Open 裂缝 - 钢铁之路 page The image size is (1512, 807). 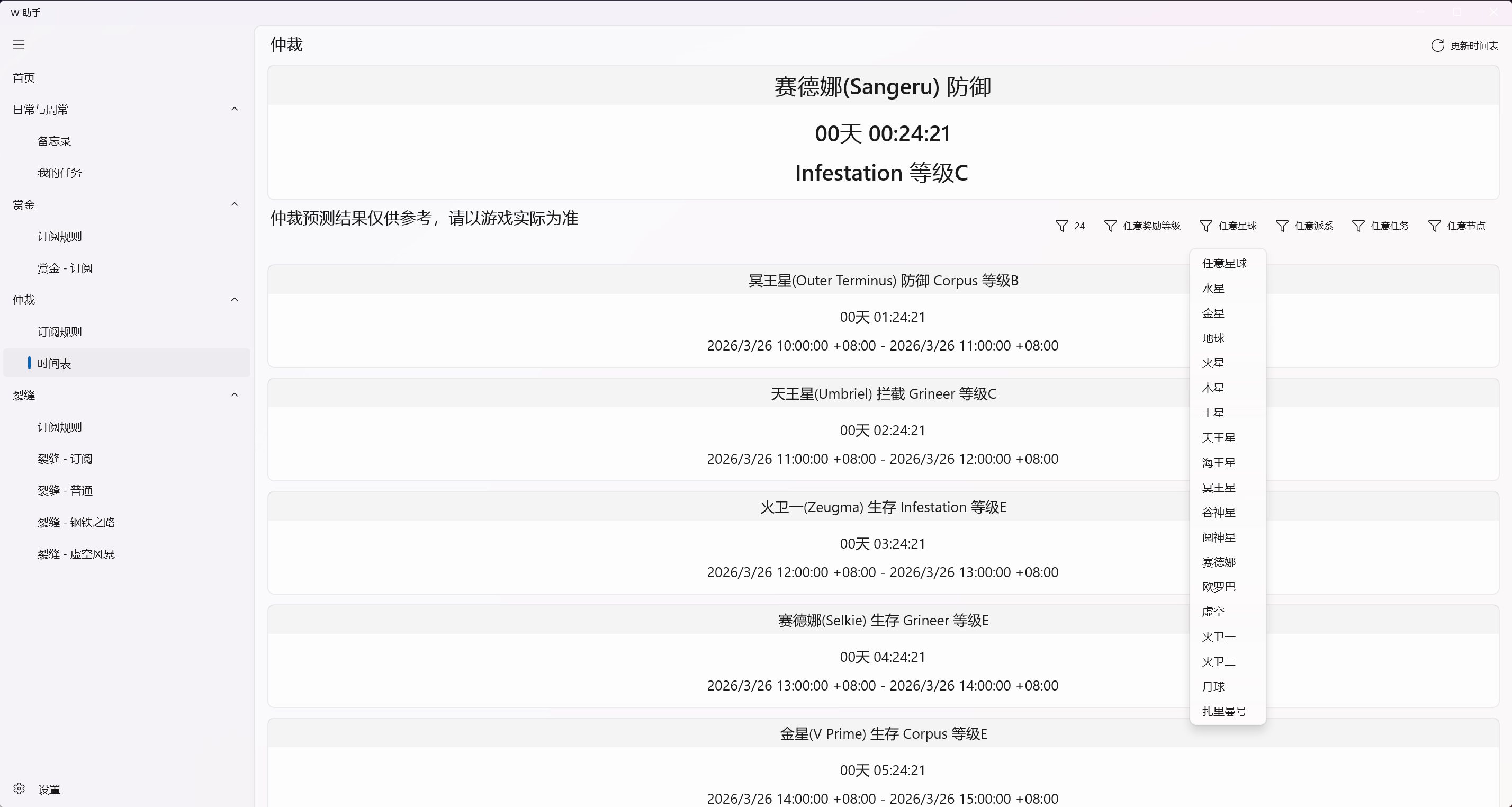(76, 522)
